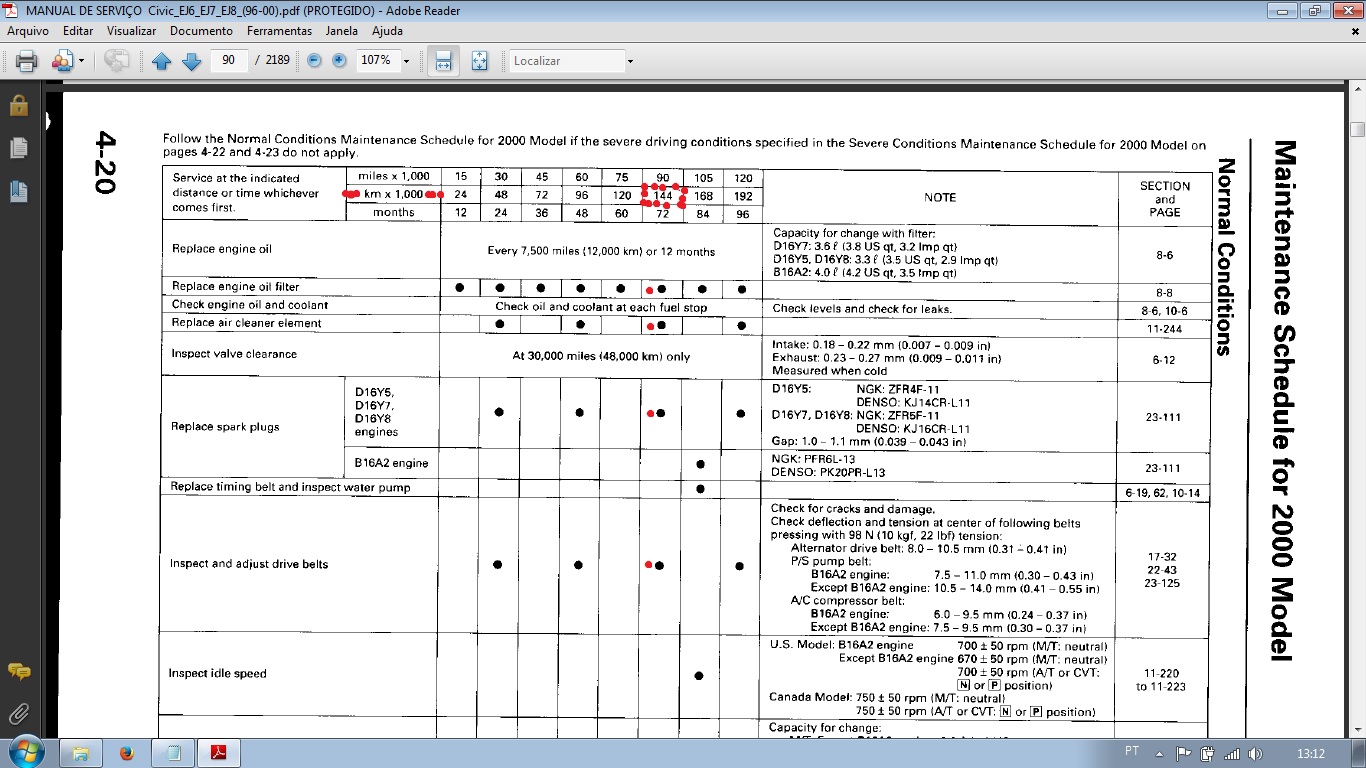Open Windows Explorer from taskbar
This screenshot has width=1366, height=768.
click(x=81, y=752)
